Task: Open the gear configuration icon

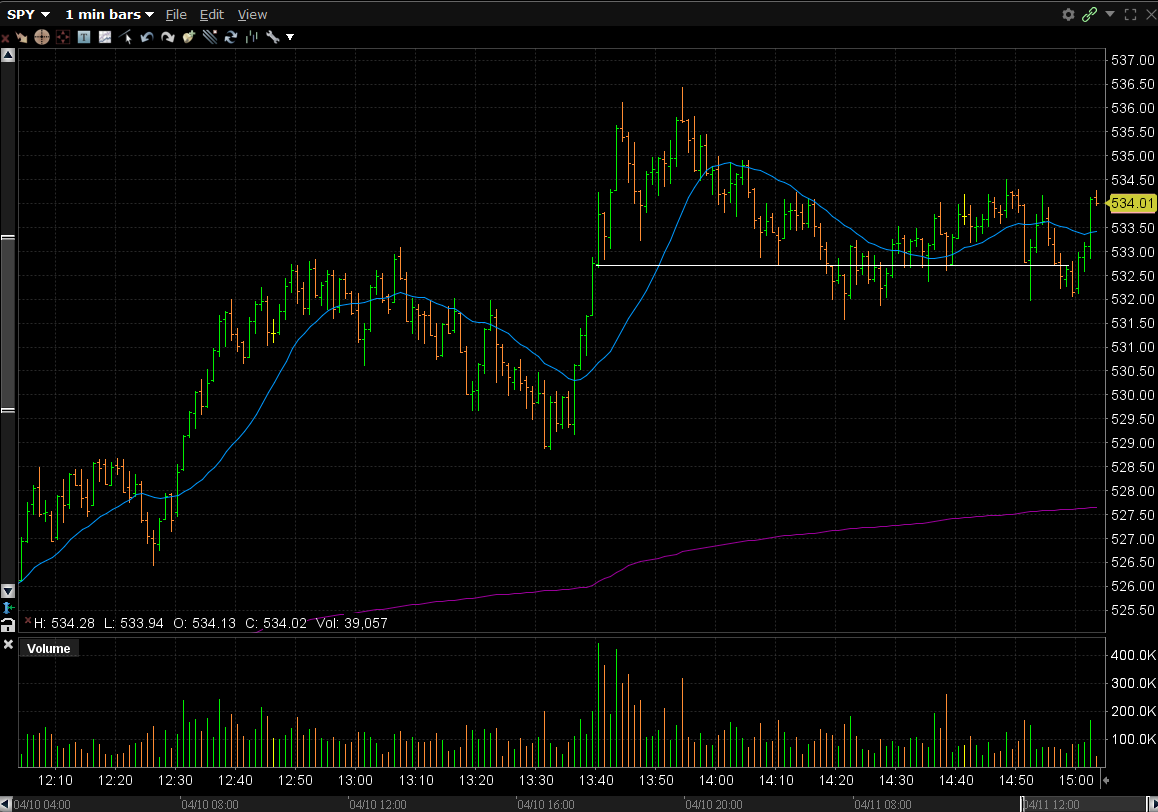Action: tap(1068, 14)
